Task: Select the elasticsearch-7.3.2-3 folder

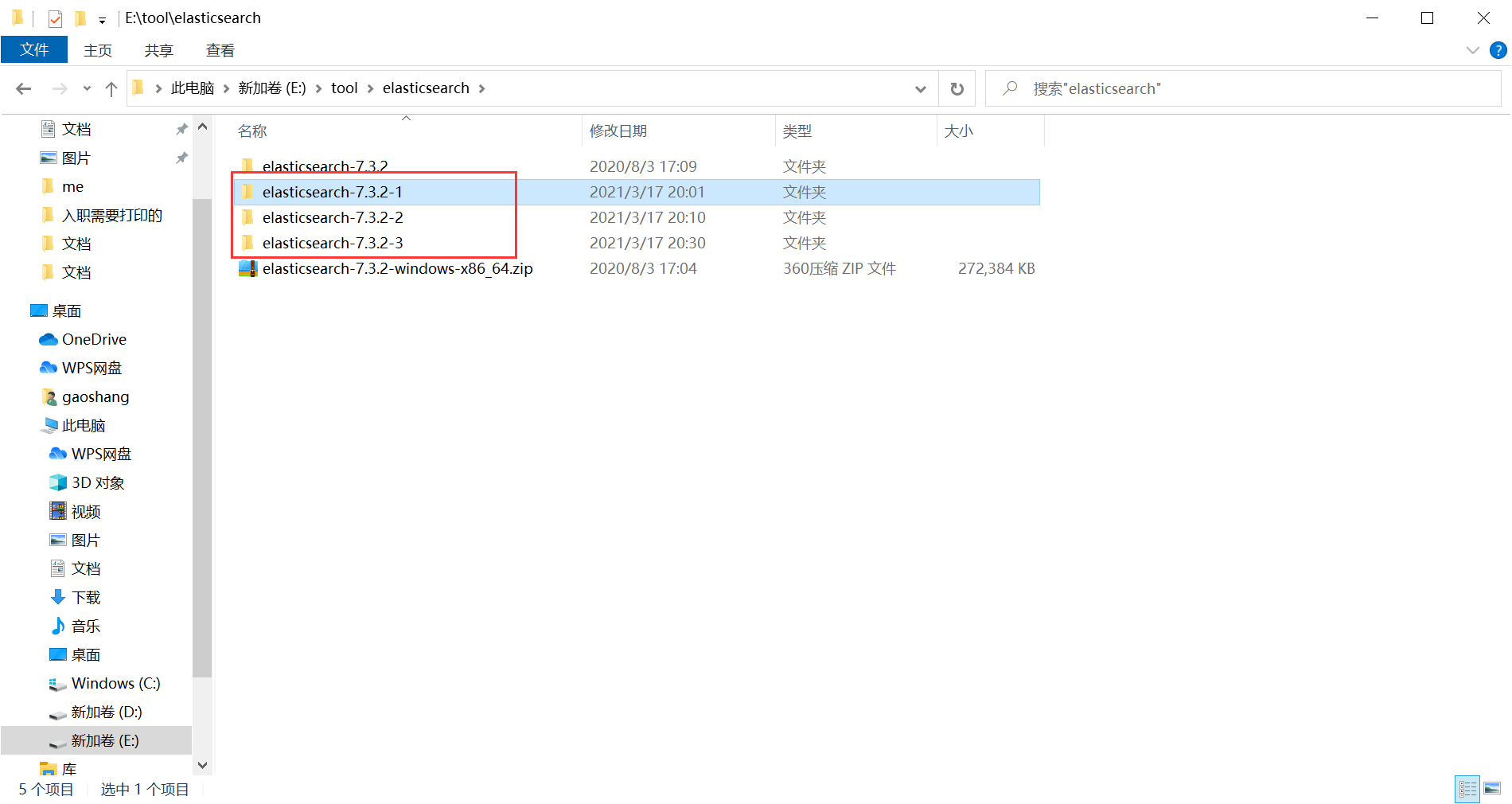Action: (x=636, y=243)
